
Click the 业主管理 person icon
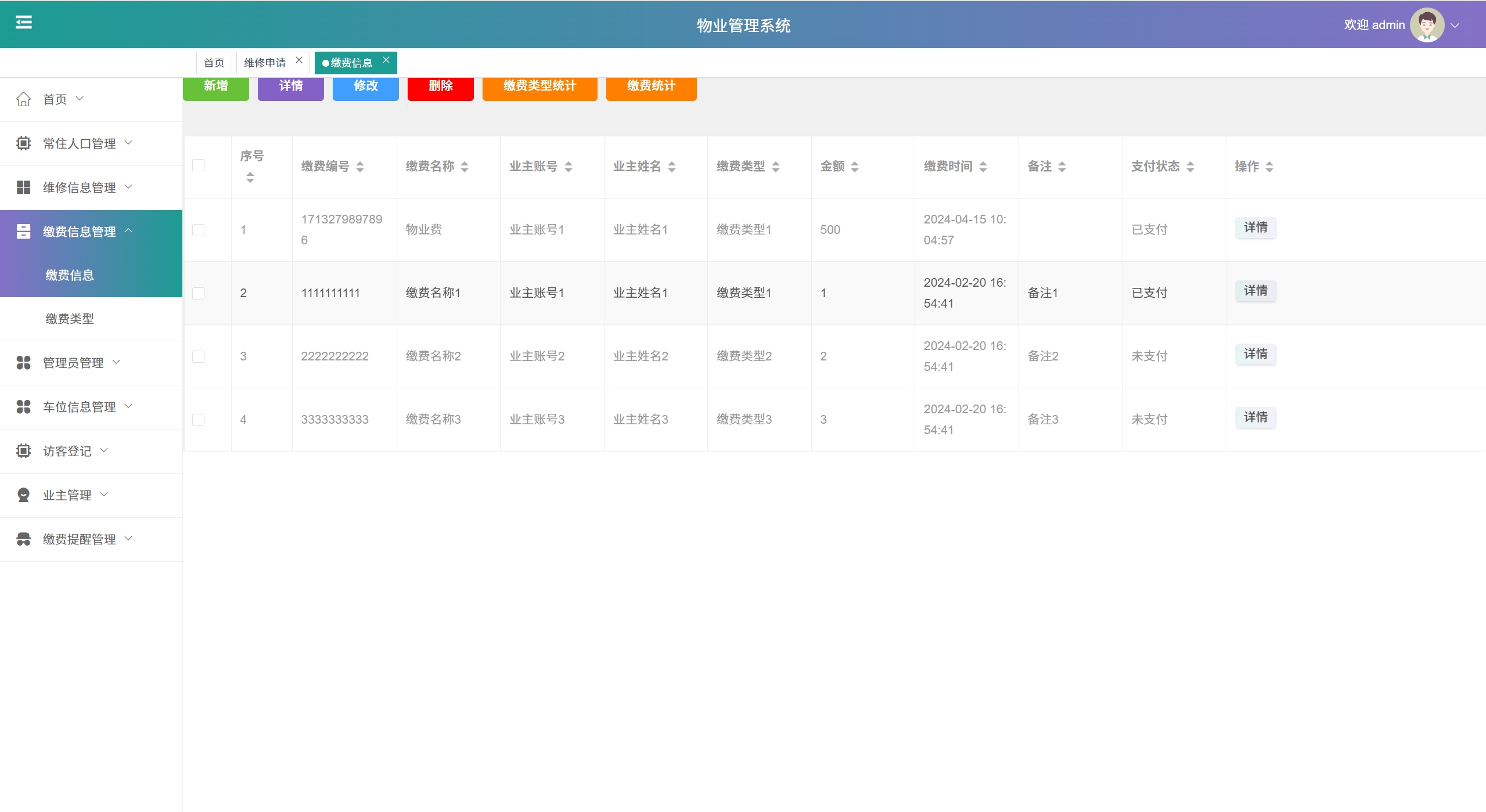(x=23, y=495)
